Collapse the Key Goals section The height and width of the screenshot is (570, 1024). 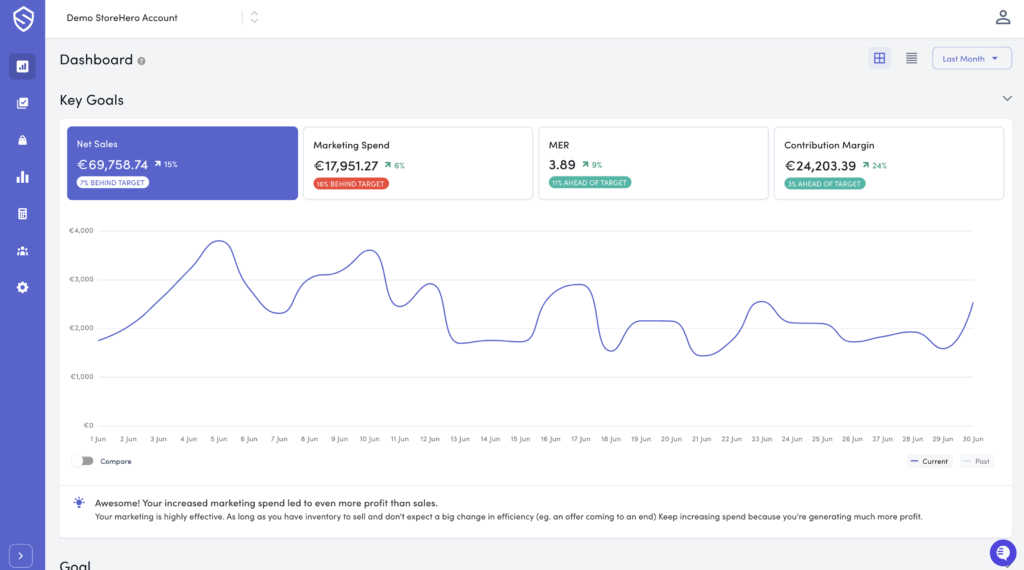tap(1007, 99)
